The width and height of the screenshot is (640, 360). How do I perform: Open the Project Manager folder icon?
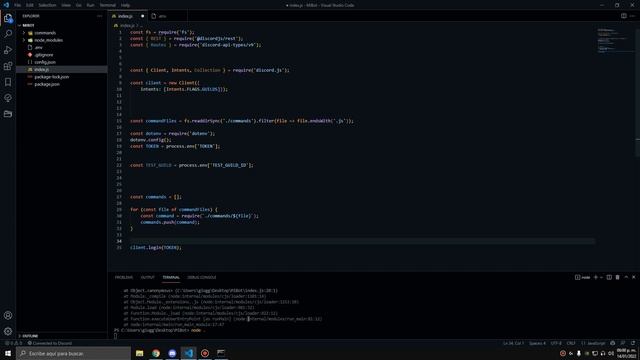pyautogui.click(x=8, y=114)
